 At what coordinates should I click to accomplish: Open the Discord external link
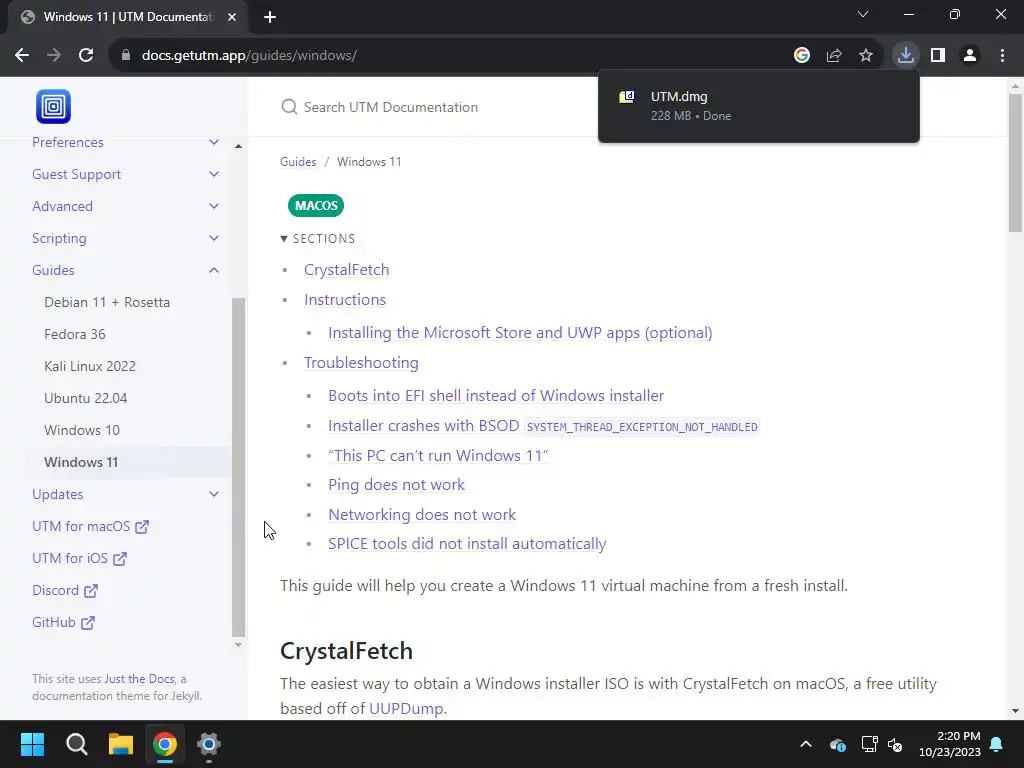pos(65,590)
